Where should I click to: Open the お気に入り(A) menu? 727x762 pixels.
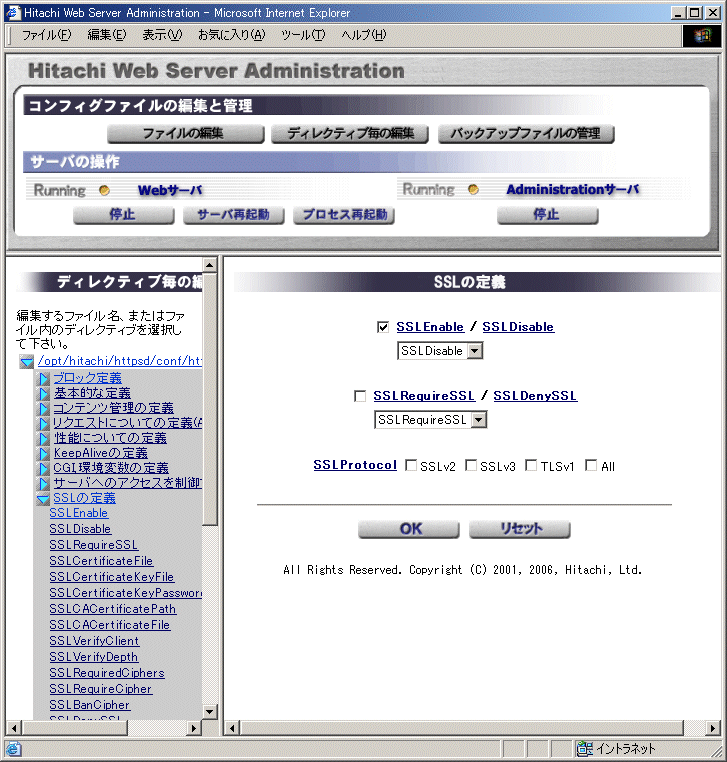(232, 35)
